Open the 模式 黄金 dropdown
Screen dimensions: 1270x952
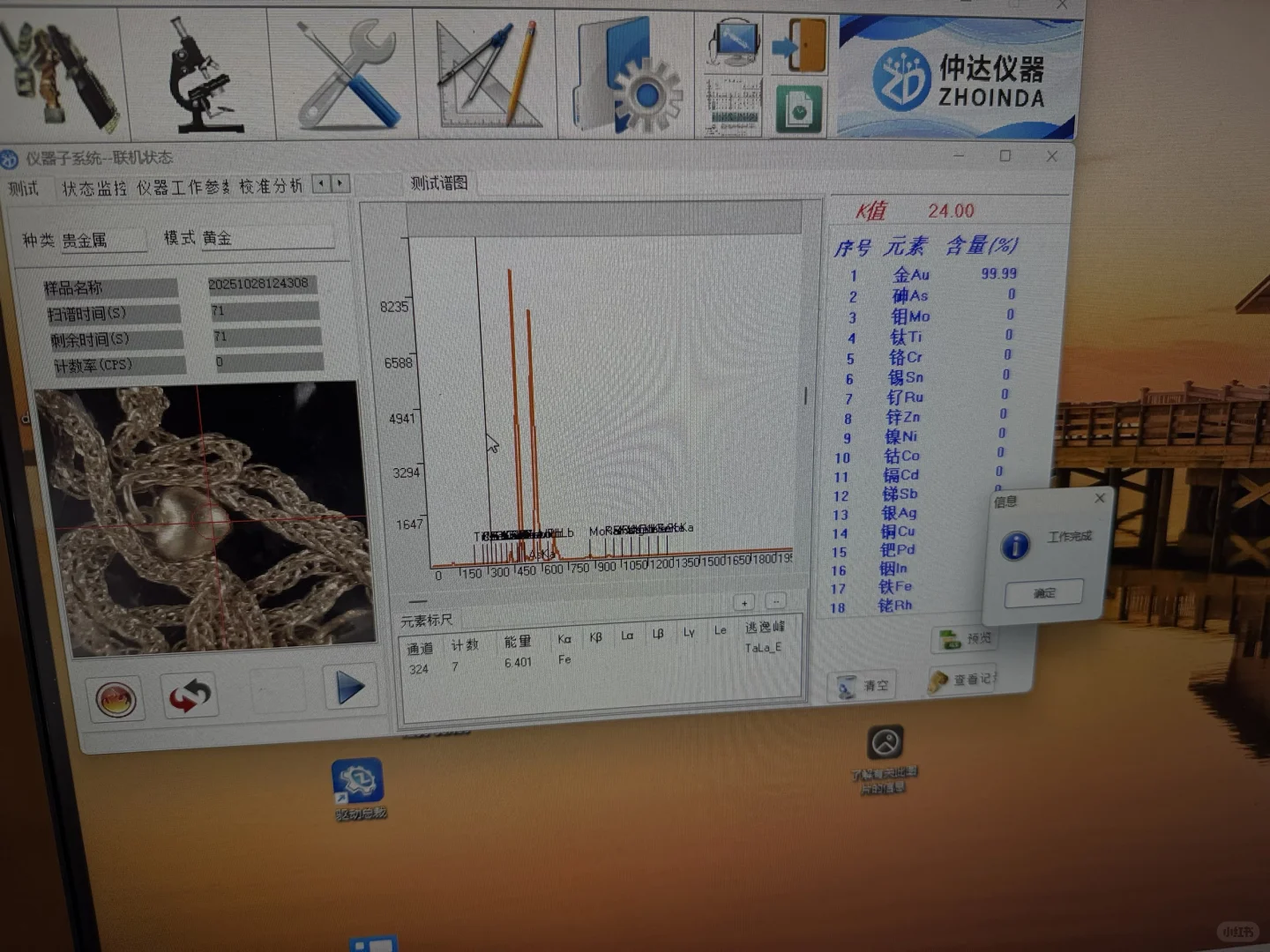click(x=266, y=237)
